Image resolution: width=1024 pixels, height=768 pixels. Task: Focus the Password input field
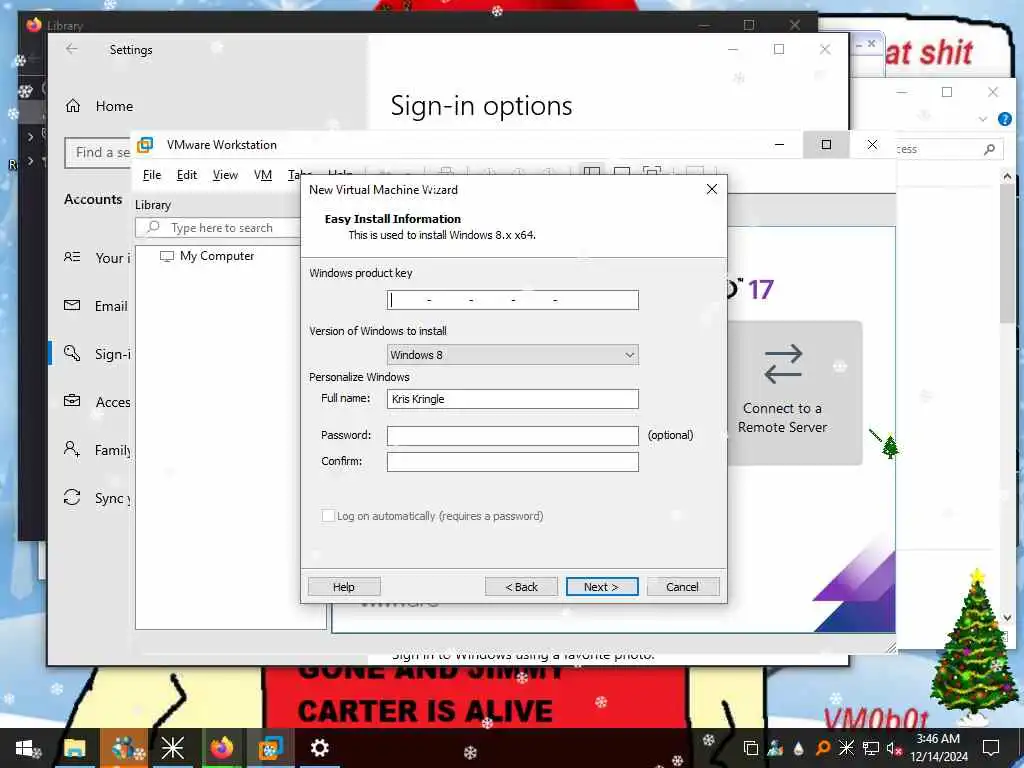[x=513, y=436]
